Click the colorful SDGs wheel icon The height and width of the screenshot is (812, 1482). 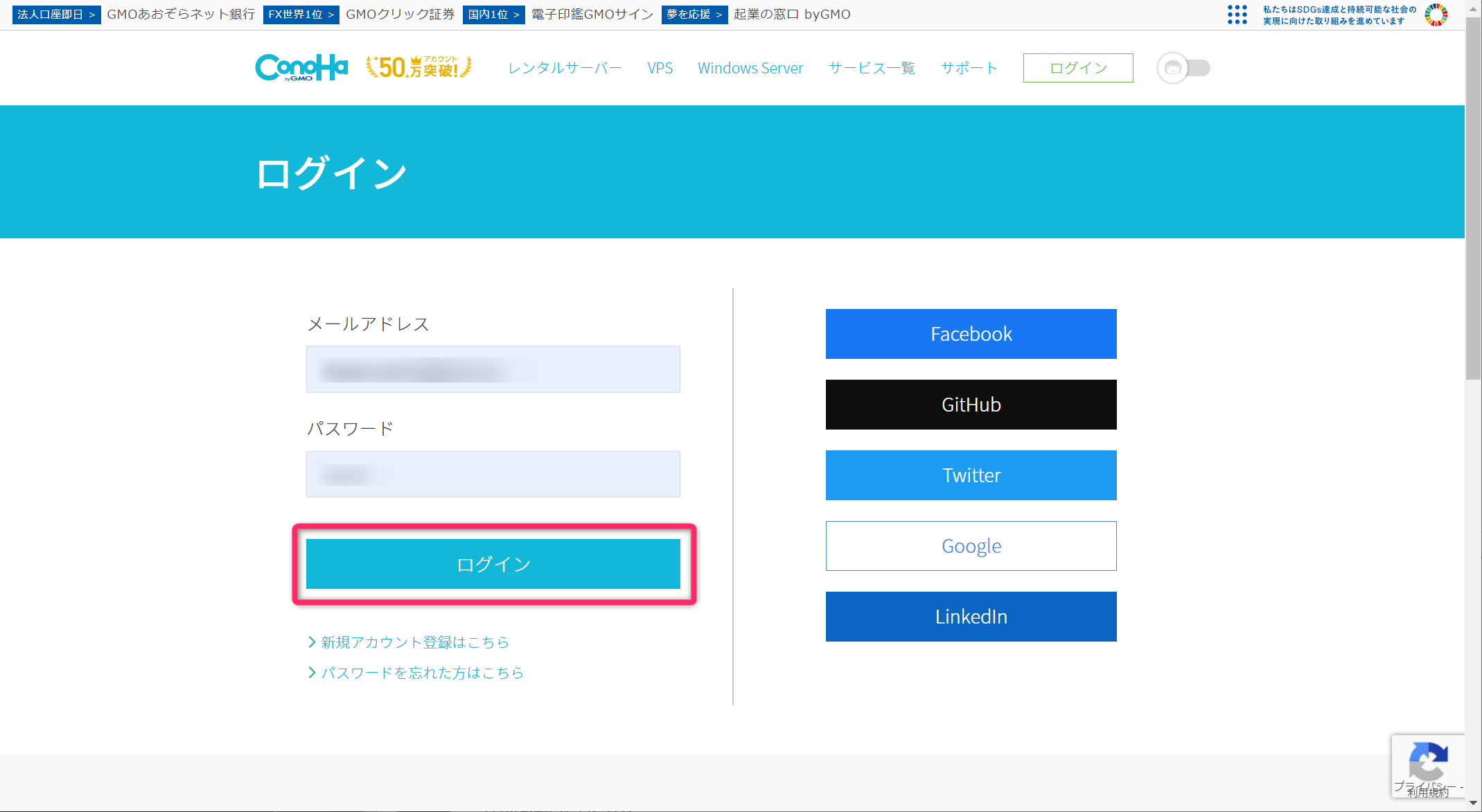[1436, 15]
